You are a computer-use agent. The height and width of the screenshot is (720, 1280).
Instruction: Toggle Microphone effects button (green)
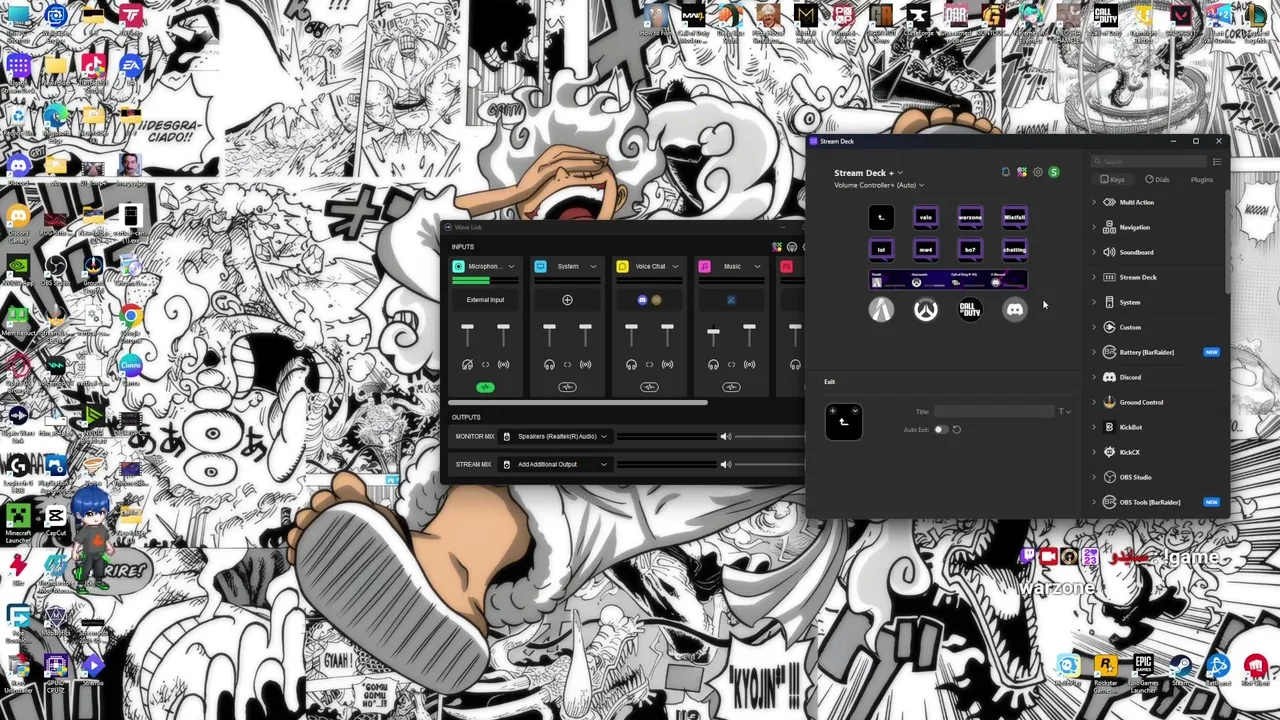click(485, 387)
